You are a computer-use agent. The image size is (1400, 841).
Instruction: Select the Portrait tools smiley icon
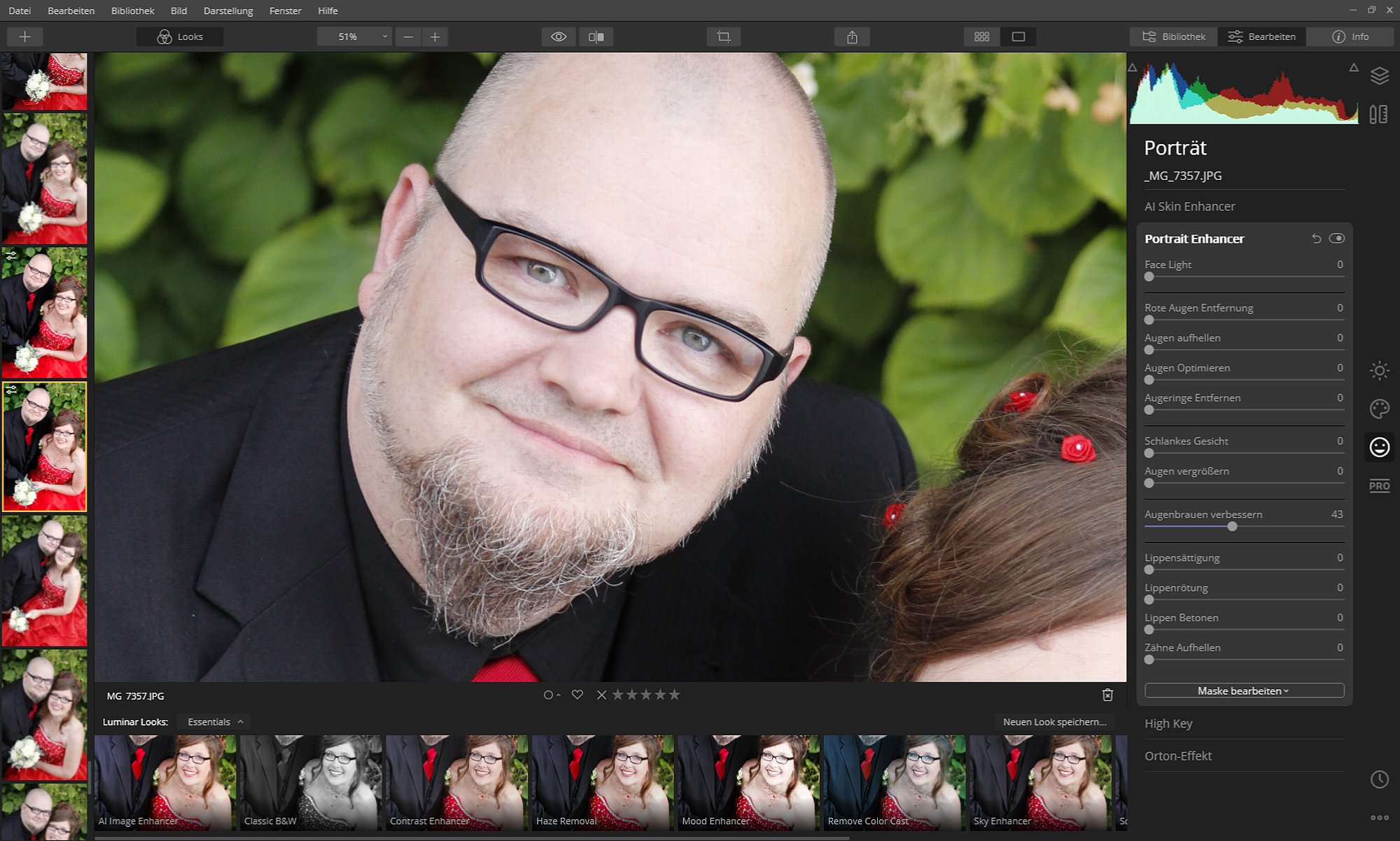pyautogui.click(x=1379, y=447)
